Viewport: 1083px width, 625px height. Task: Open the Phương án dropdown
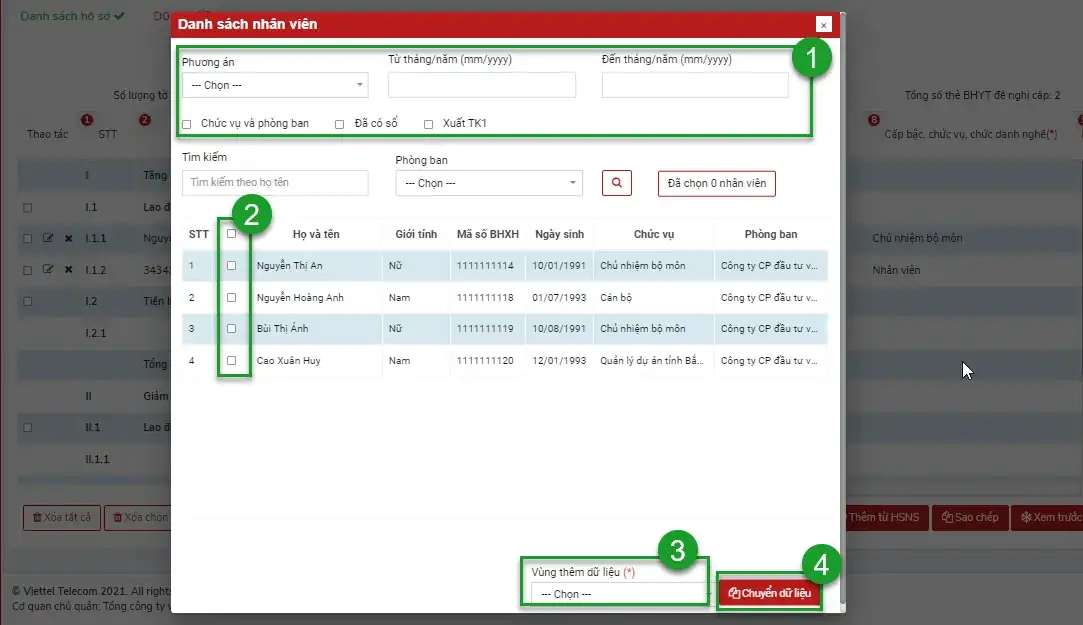click(x=275, y=85)
